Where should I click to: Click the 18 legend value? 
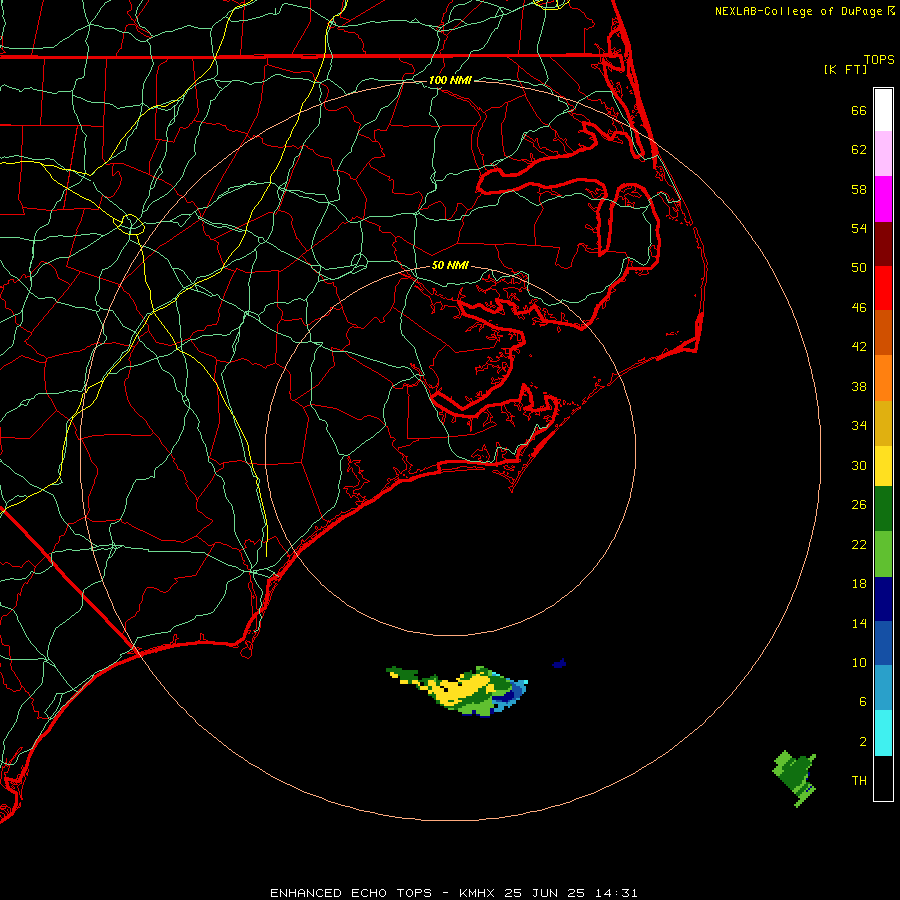(x=859, y=584)
